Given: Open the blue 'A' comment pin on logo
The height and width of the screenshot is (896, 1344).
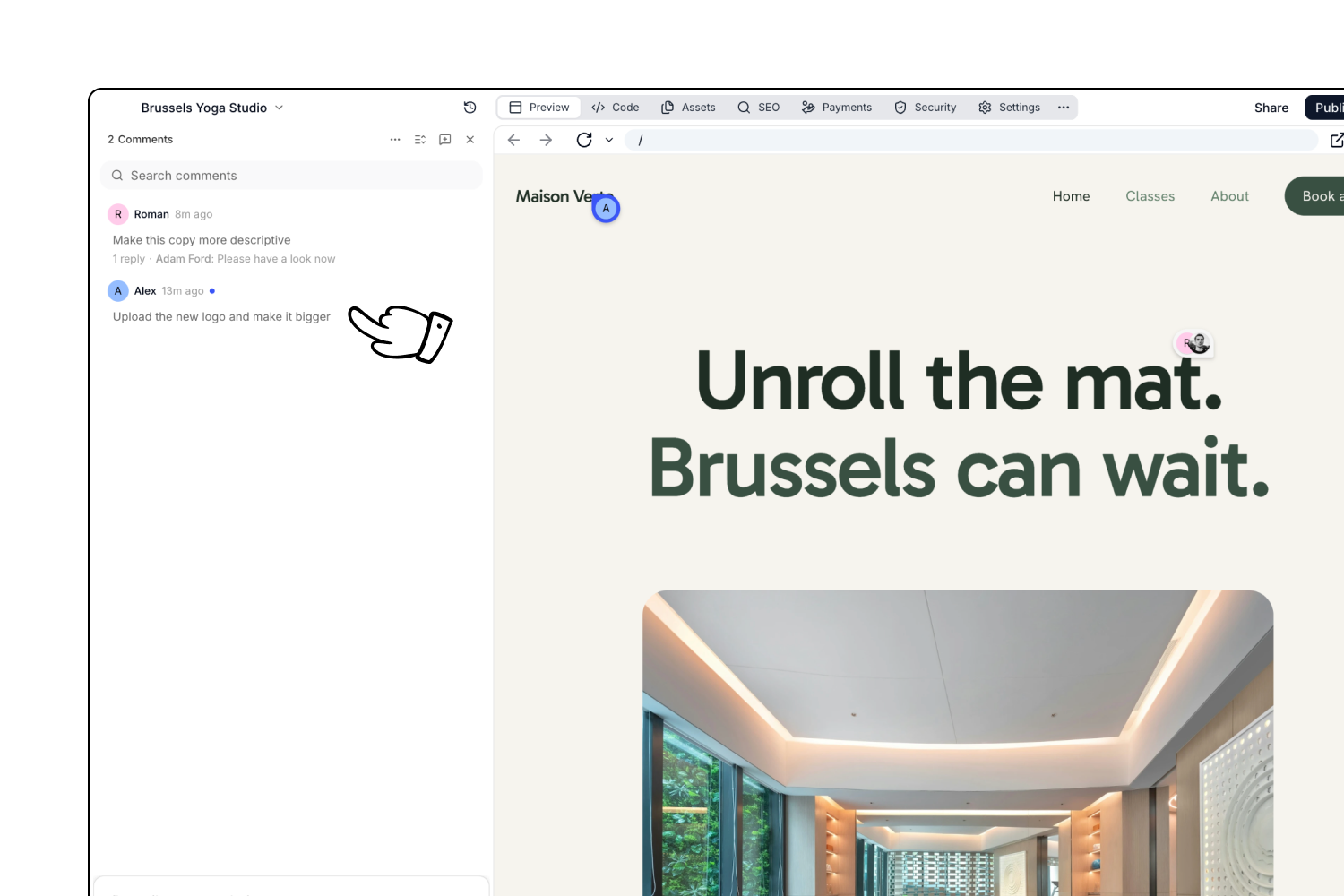Looking at the screenshot, I should (606, 209).
